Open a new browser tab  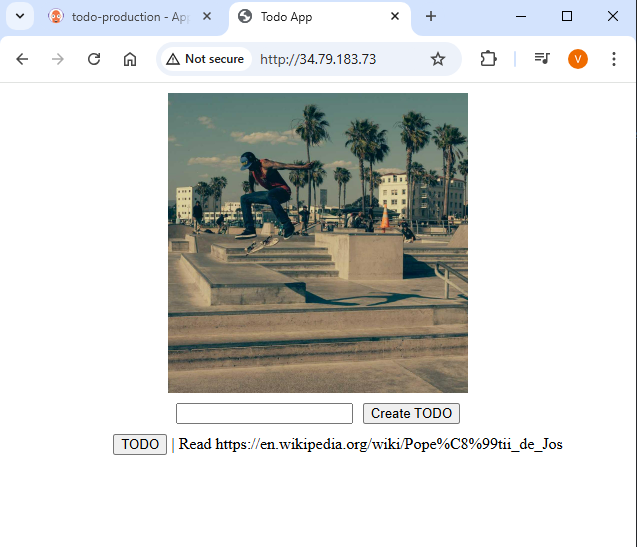point(431,16)
